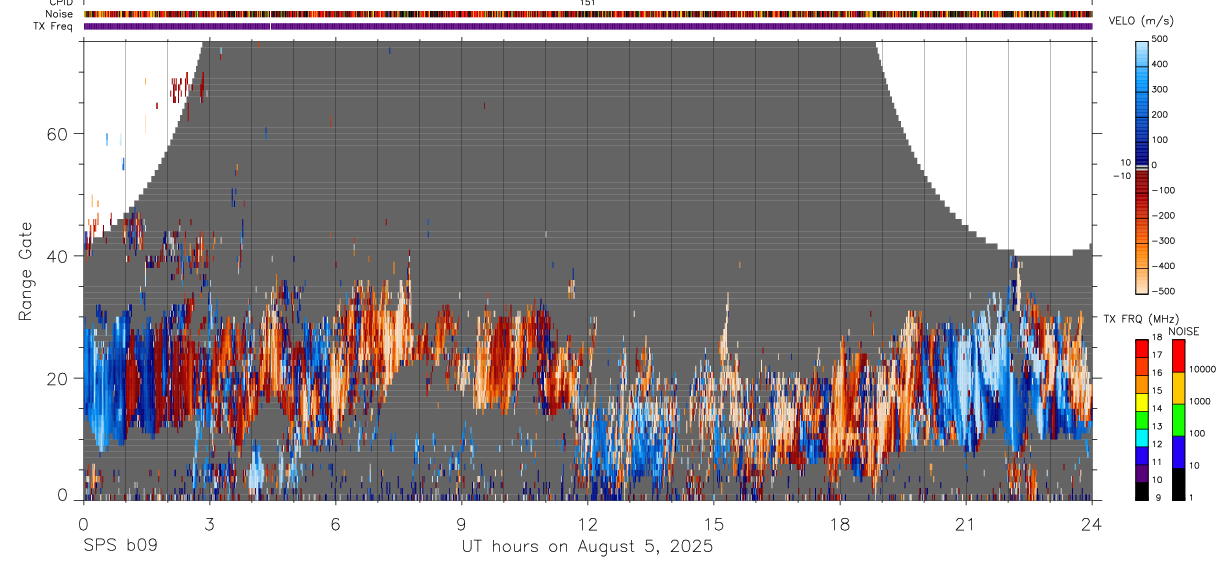Click the "Noise" row label at top left

pos(59,14)
